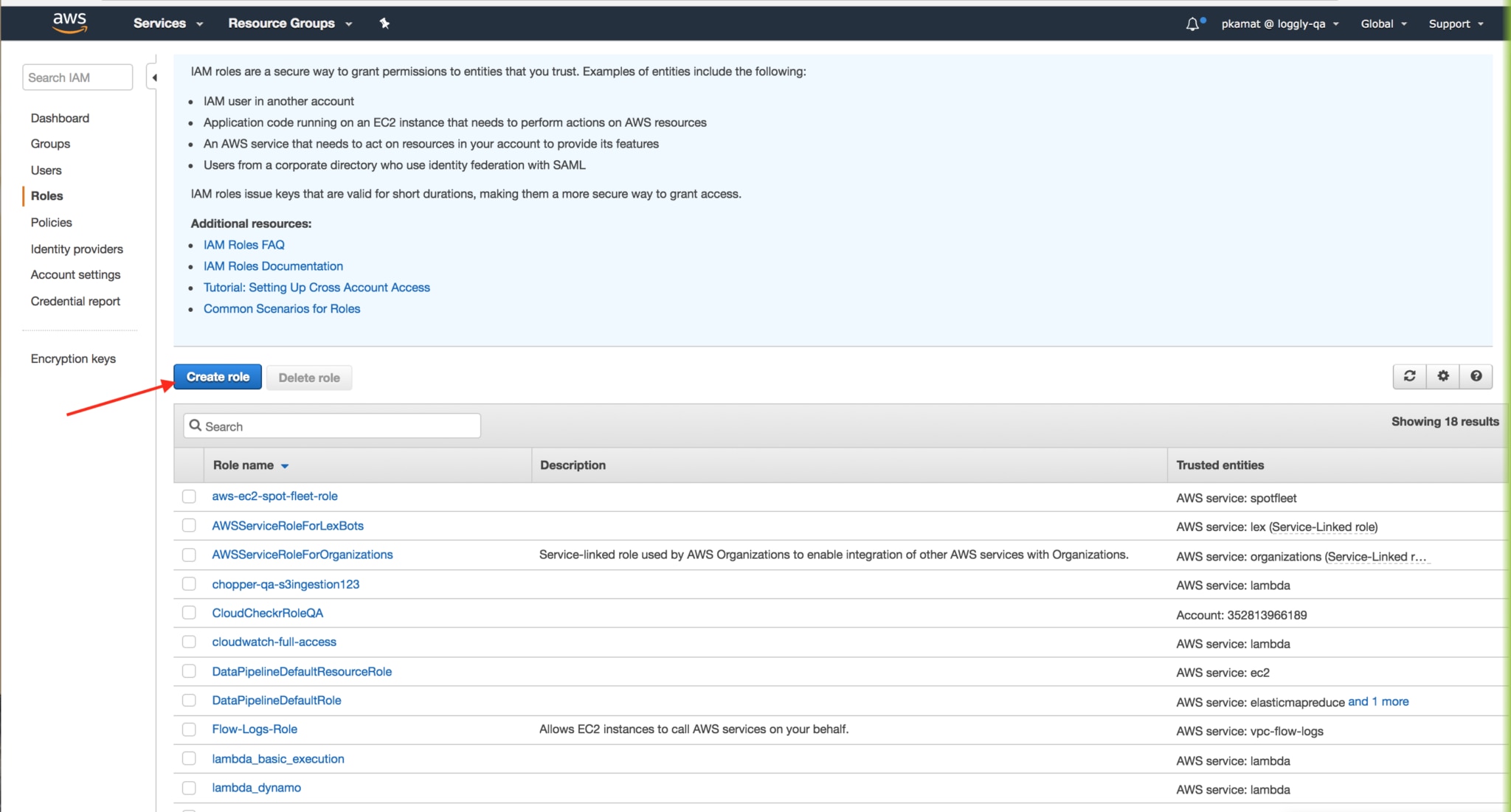Click the roles Search field
Image resolution: width=1511 pixels, height=812 pixels.
(x=332, y=426)
